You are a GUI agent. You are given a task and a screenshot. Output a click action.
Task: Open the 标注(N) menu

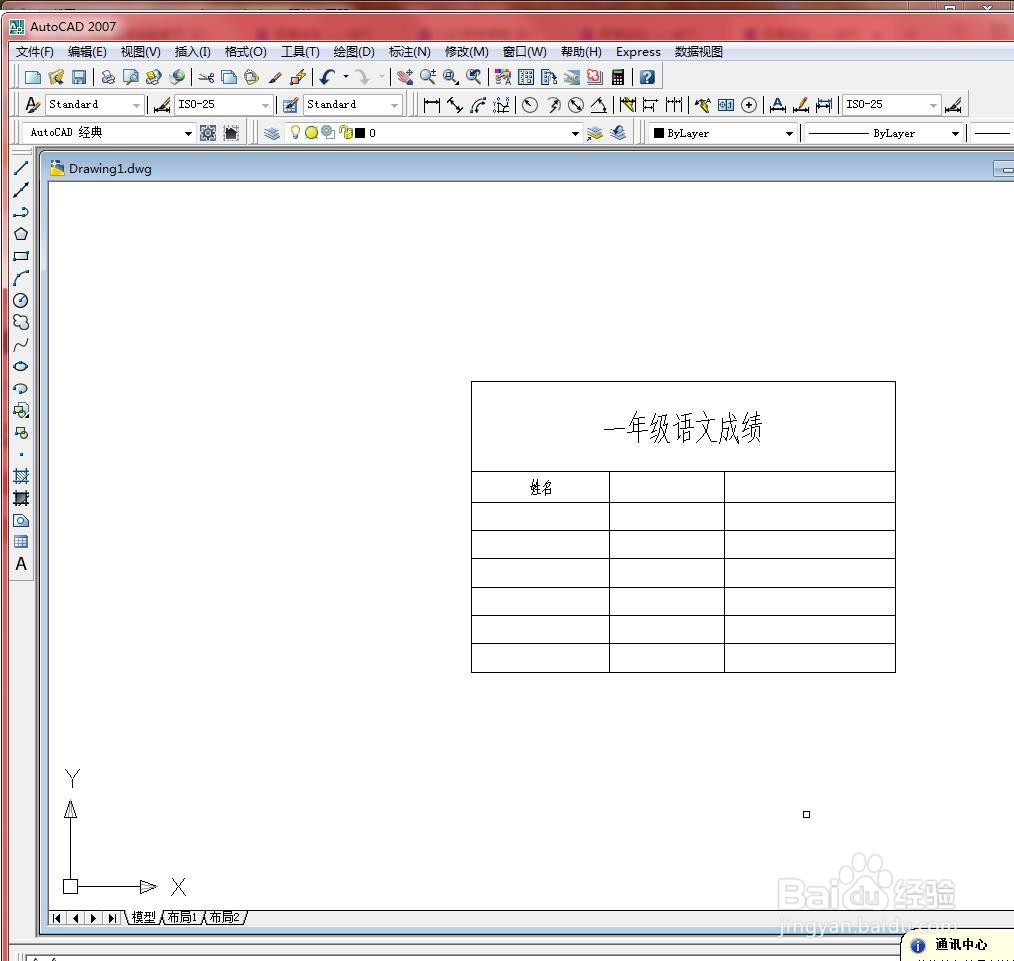409,52
